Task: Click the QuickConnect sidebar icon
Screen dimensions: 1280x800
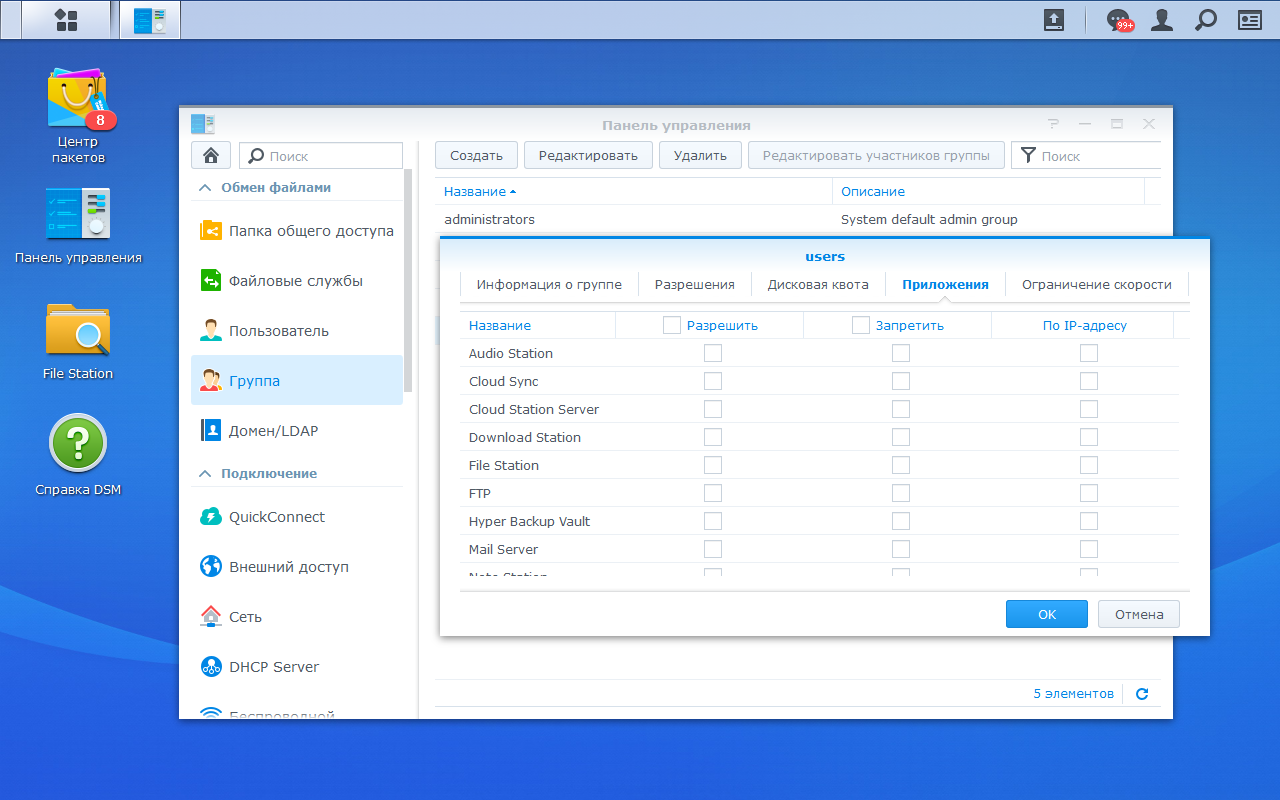Action: tap(211, 517)
